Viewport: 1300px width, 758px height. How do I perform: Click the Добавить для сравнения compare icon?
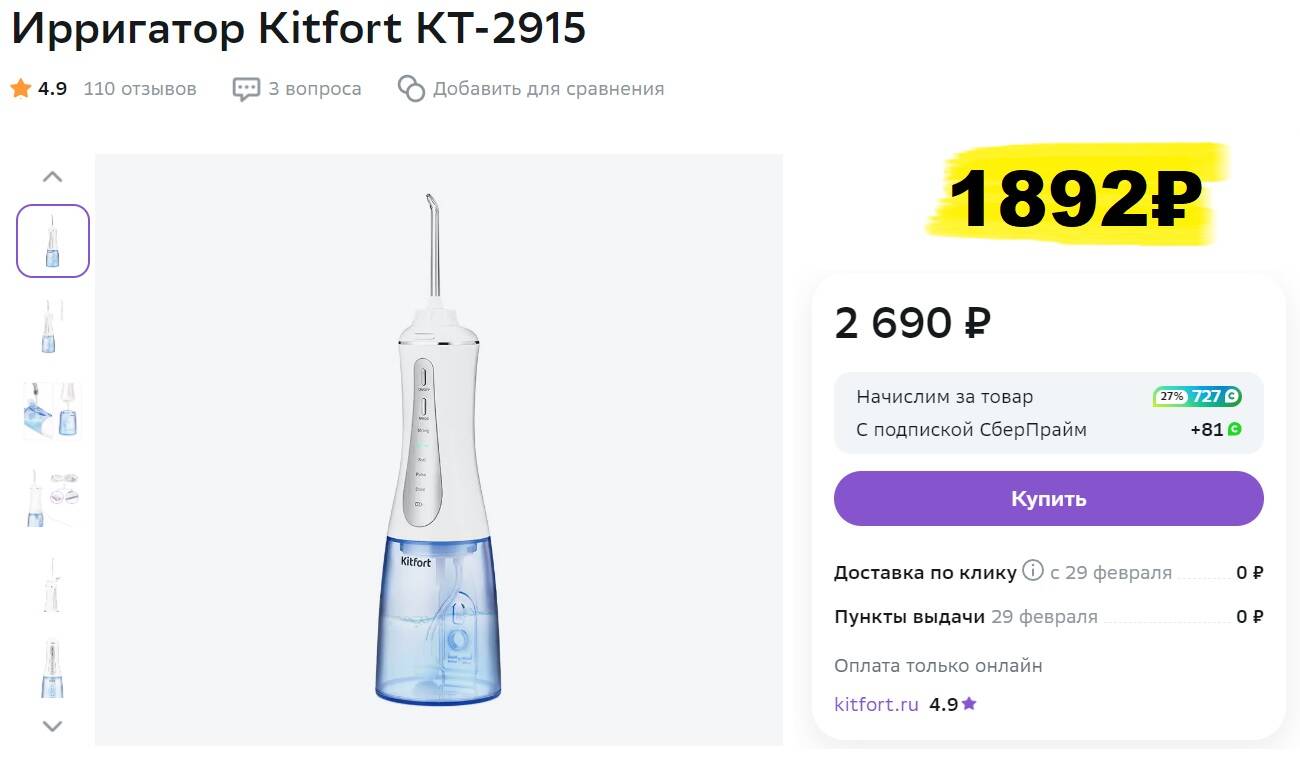pyautogui.click(x=411, y=89)
